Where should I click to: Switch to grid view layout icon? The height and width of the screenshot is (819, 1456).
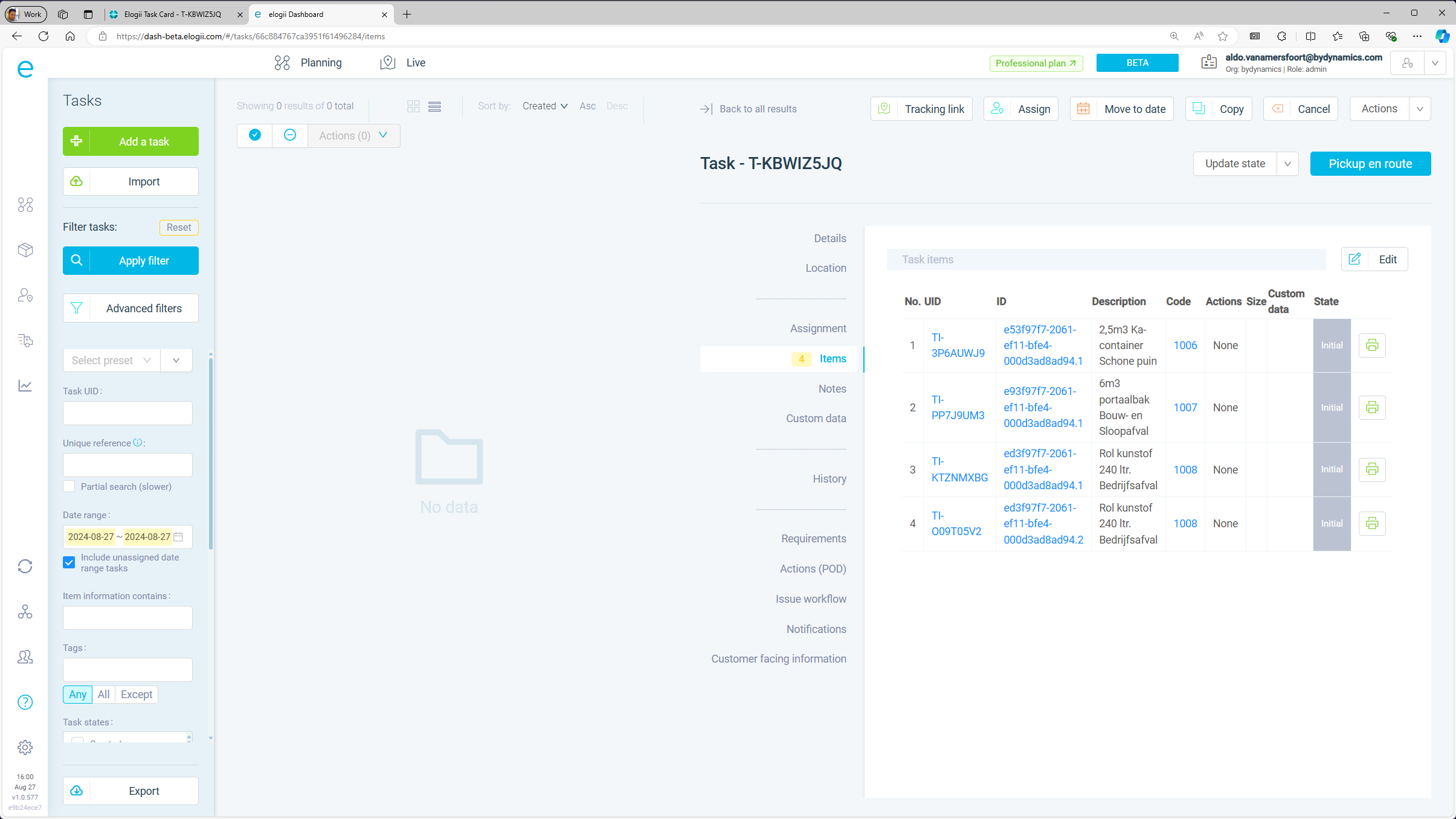[x=413, y=106]
